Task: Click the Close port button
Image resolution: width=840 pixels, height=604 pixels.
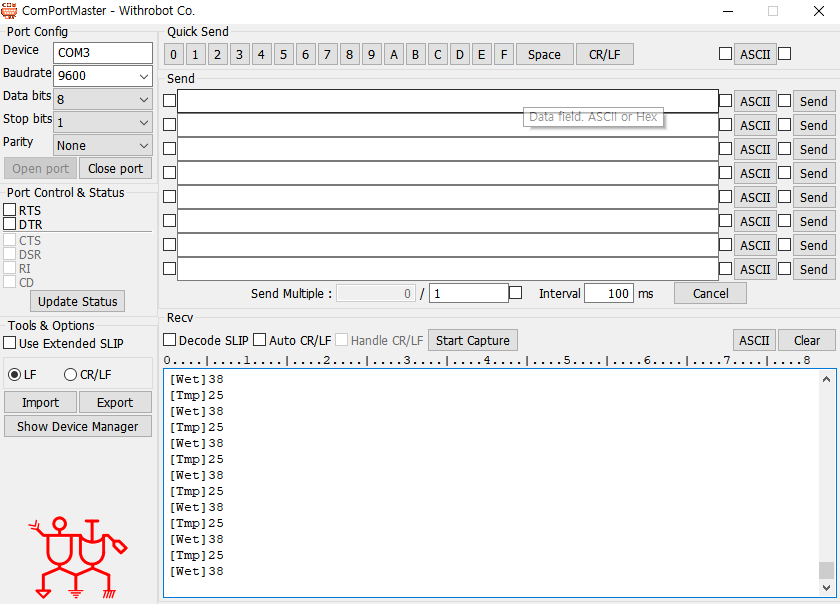Action: coord(116,168)
